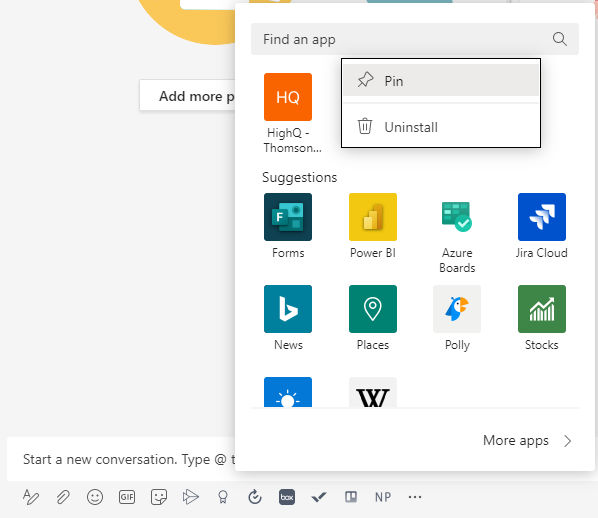Open the Bing News app
This screenshot has height=518, width=598.
(x=288, y=309)
